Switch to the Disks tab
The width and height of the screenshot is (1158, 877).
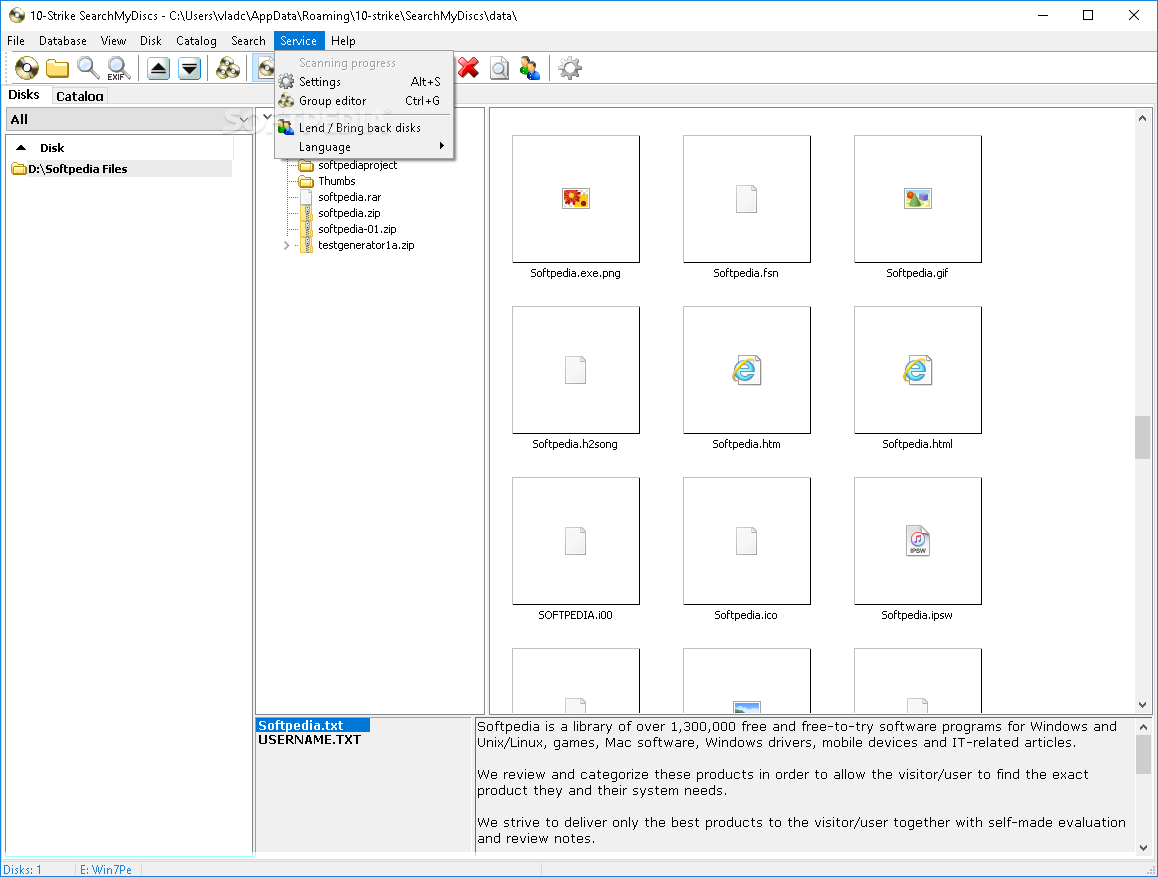point(24,94)
